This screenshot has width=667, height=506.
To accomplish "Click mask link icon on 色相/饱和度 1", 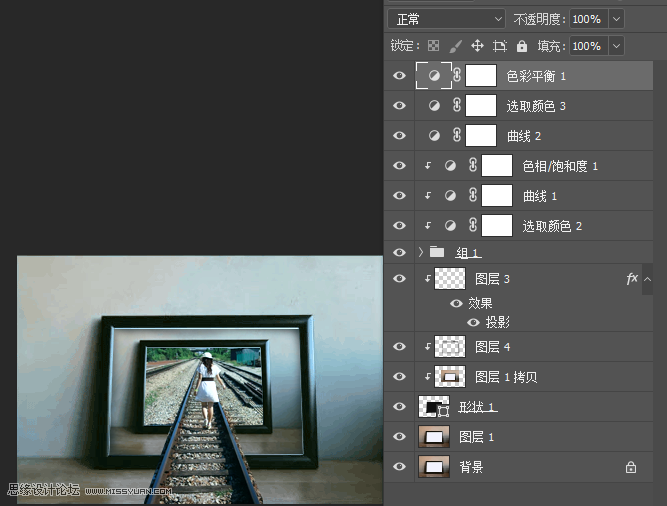I will 473,165.
